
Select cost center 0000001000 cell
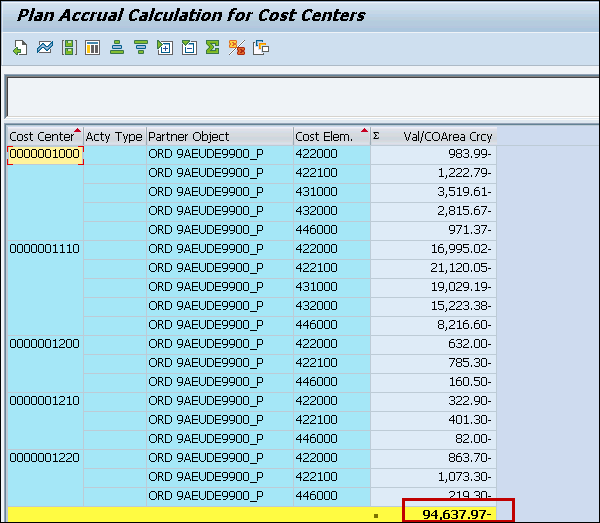tap(45, 153)
